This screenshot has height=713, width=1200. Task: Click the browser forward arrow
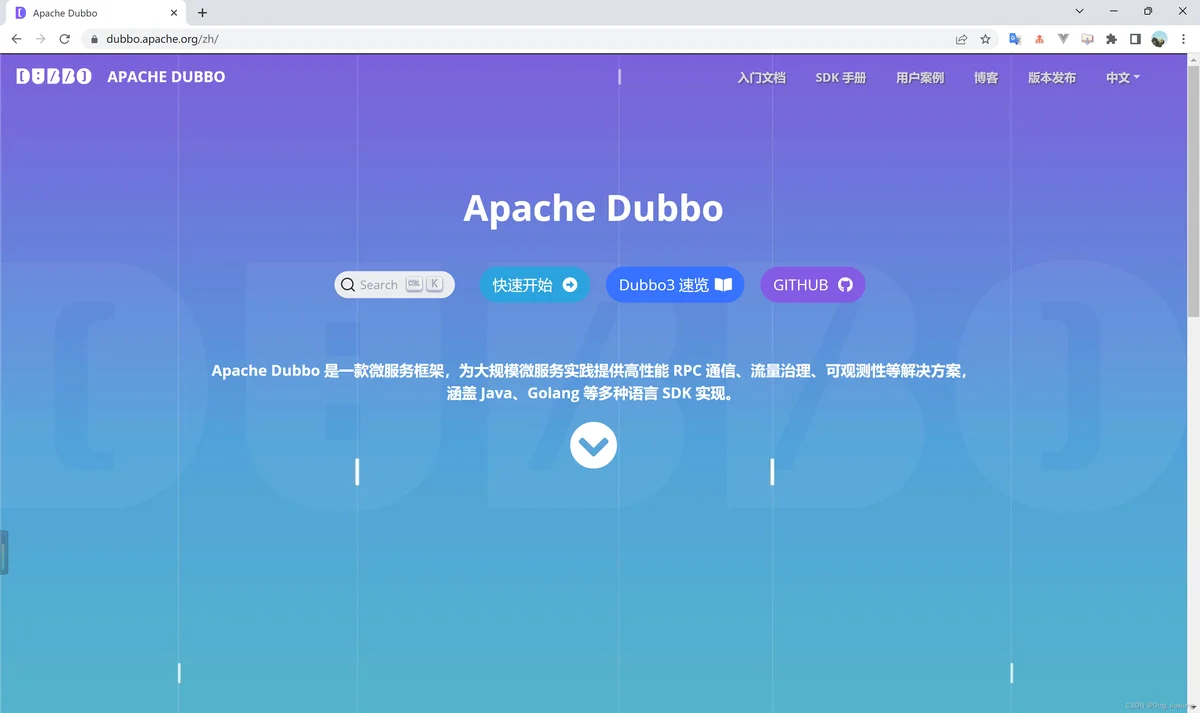(41, 39)
